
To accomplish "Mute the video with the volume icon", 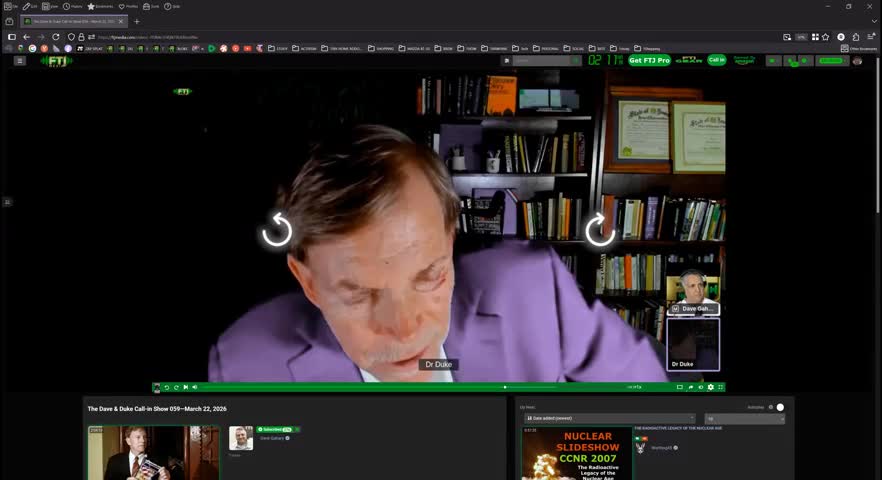I will (x=194, y=387).
